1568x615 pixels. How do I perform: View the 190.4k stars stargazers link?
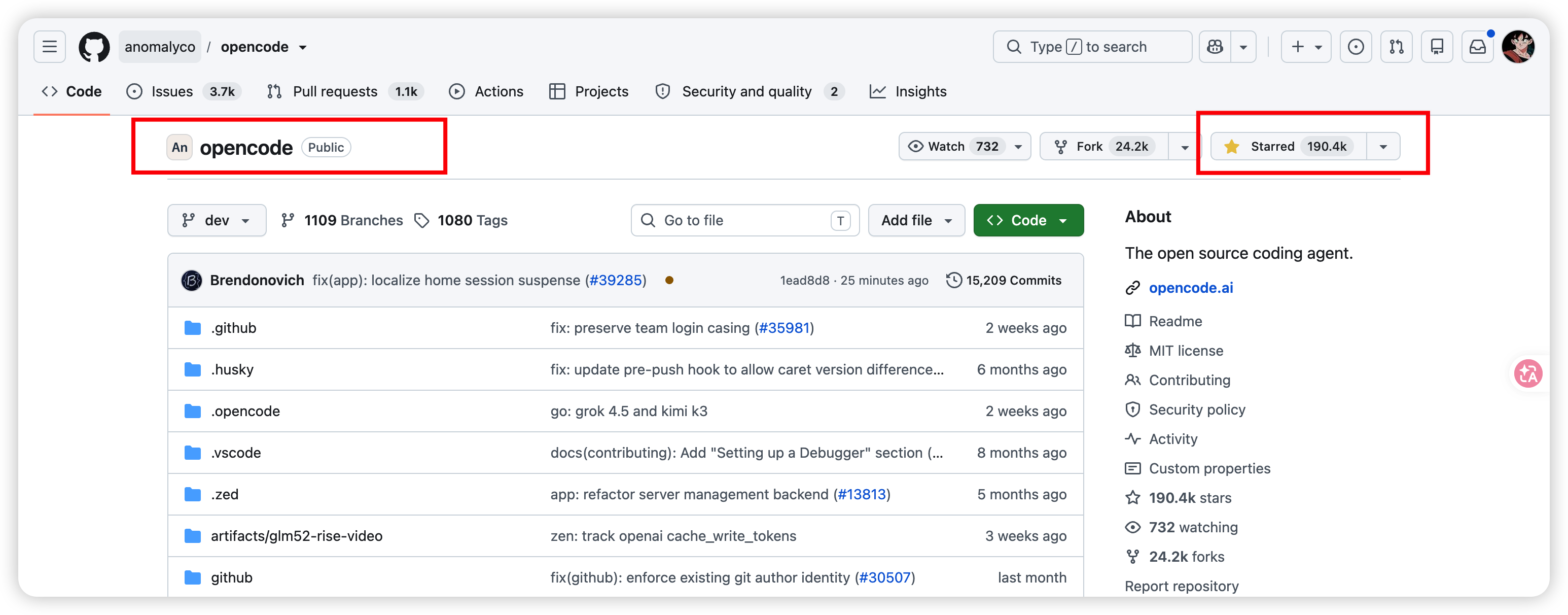pos(1190,498)
